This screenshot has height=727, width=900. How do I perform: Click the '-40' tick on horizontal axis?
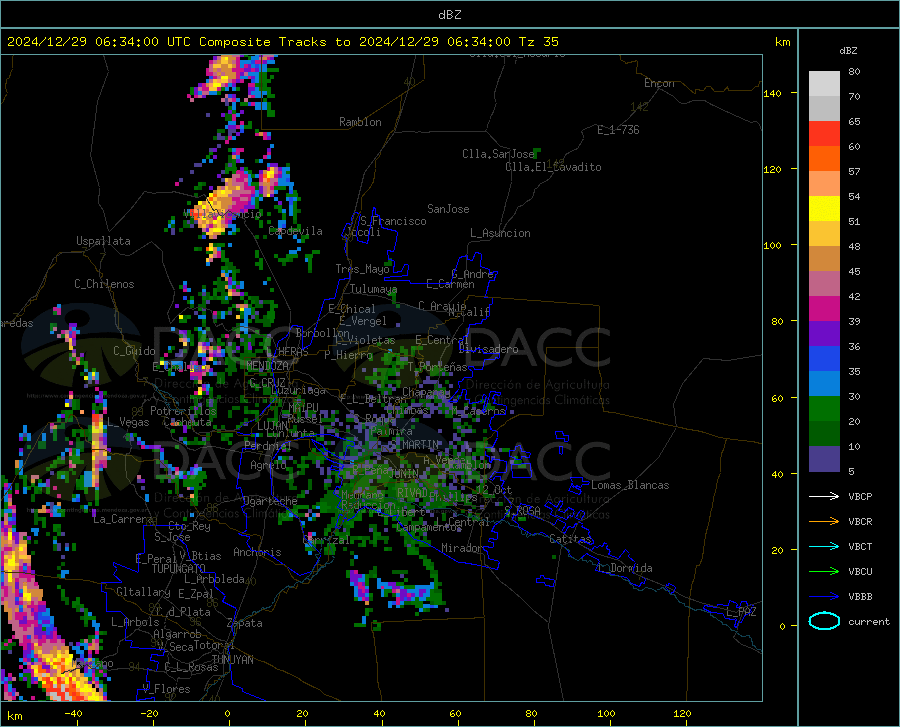73,714
